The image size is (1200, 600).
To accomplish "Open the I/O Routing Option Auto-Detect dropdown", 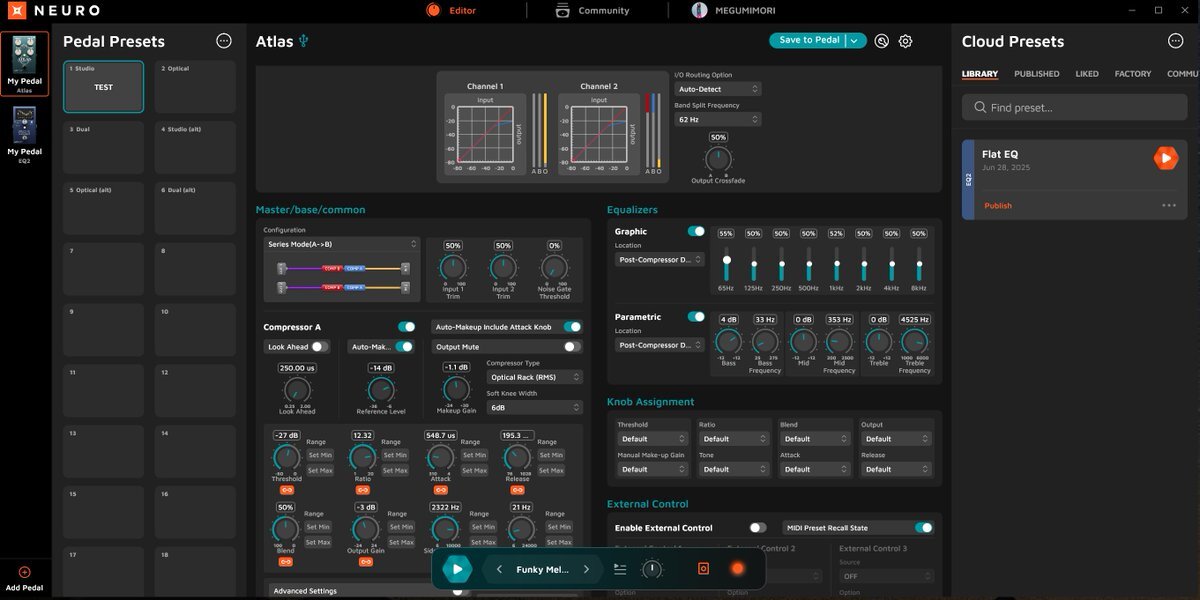I will click(x=717, y=89).
